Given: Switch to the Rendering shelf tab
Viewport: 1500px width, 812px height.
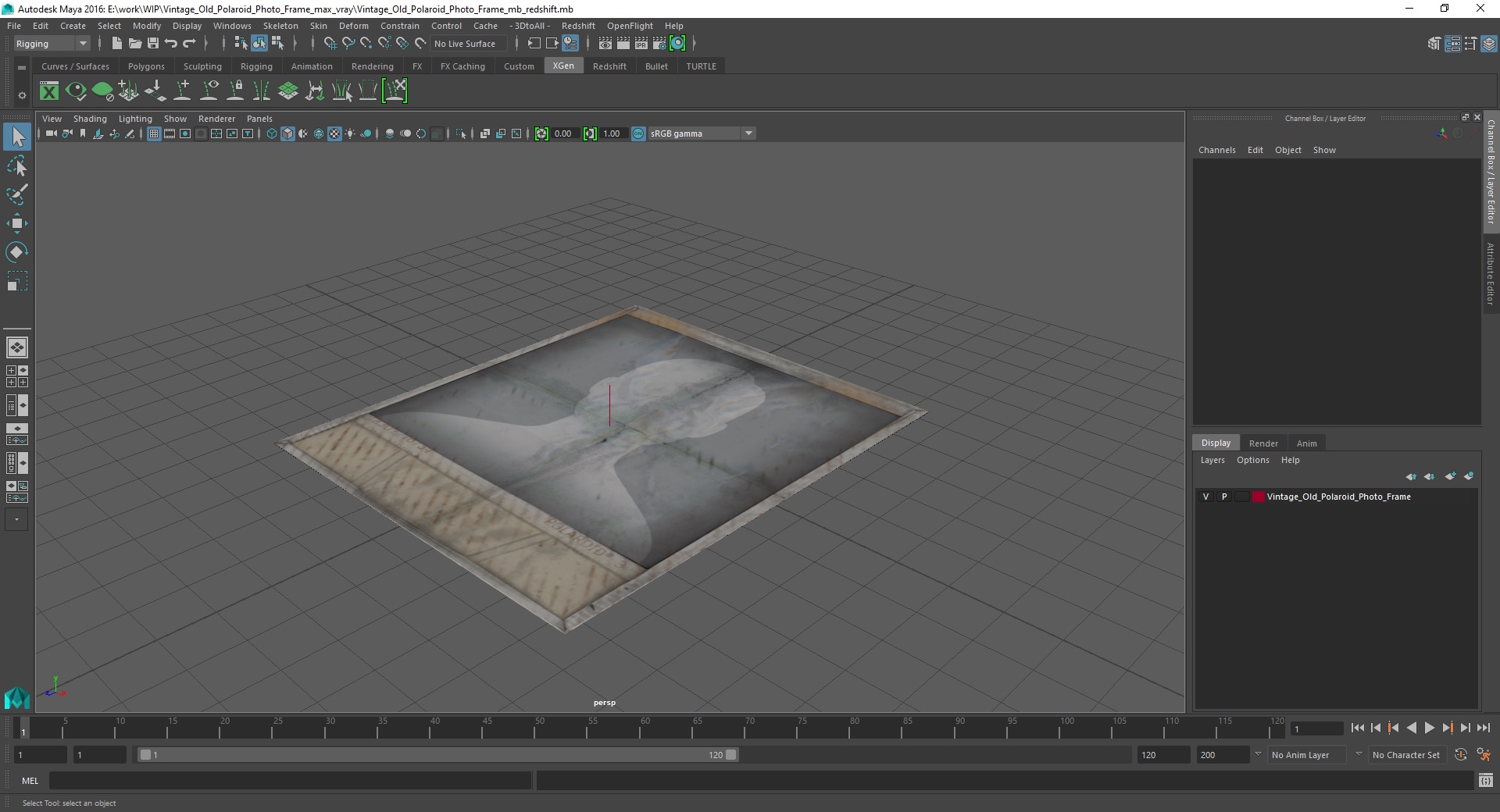Looking at the screenshot, I should (373, 66).
